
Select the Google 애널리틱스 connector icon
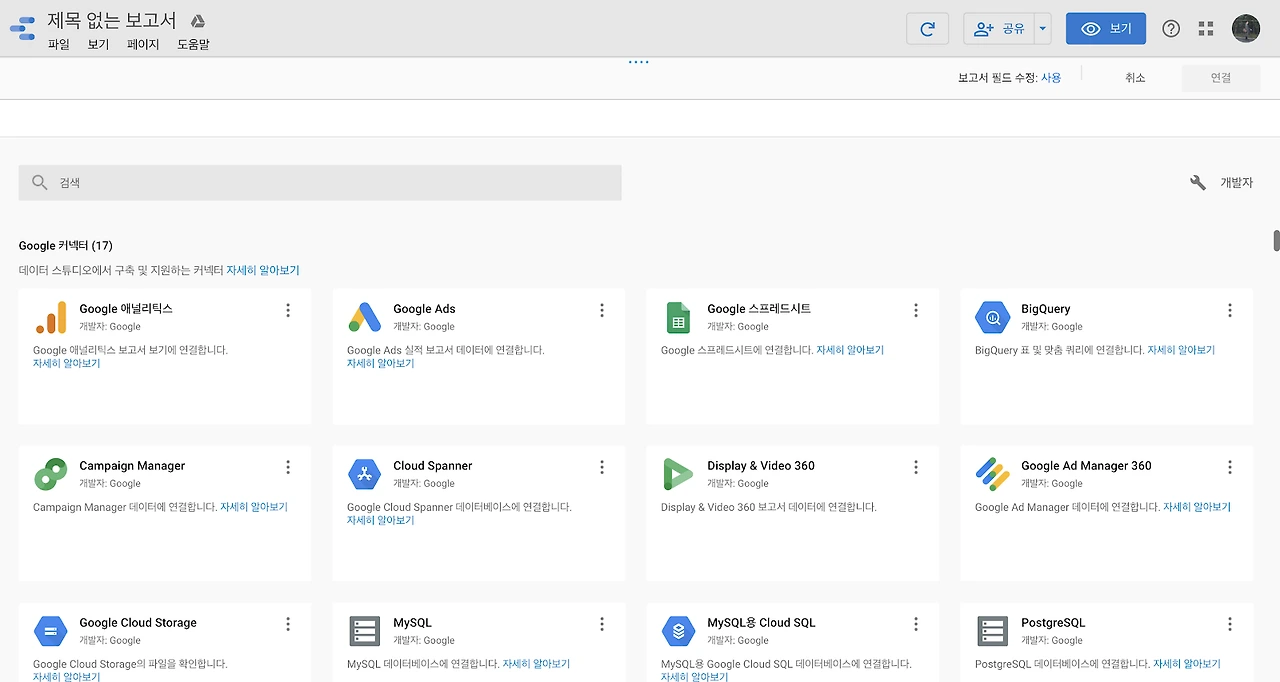point(51,317)
